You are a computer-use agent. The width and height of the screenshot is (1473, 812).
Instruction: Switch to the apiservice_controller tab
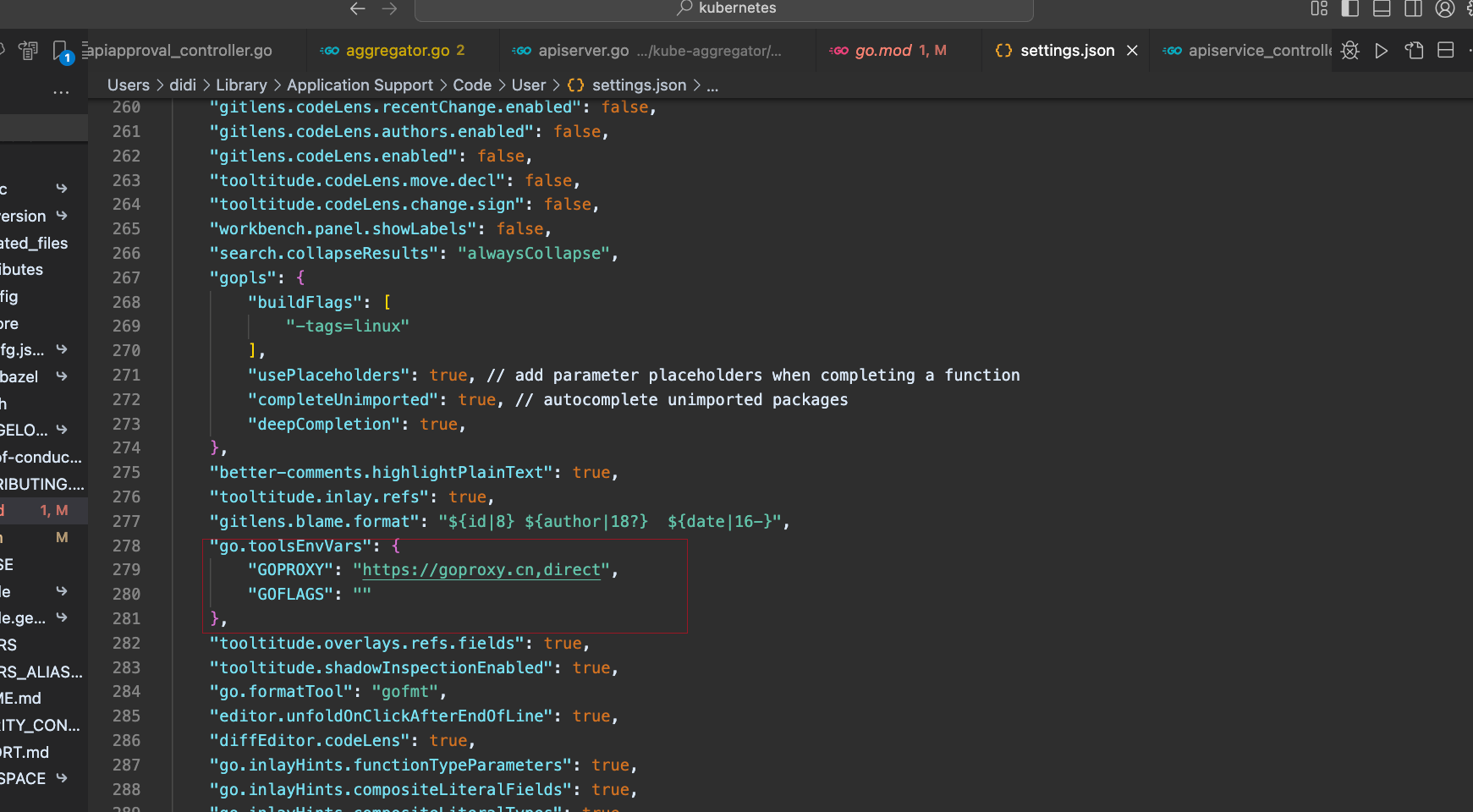1242,51
